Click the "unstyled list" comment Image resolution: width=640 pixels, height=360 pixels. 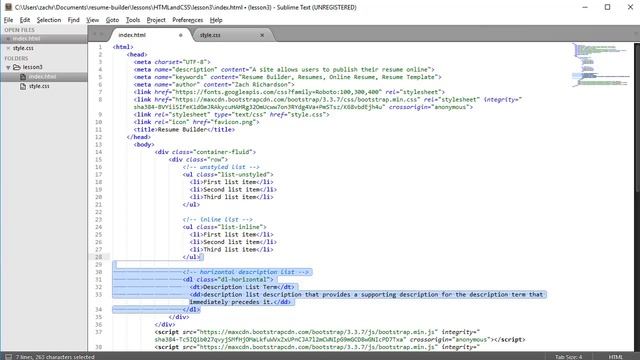click(221, 167)
